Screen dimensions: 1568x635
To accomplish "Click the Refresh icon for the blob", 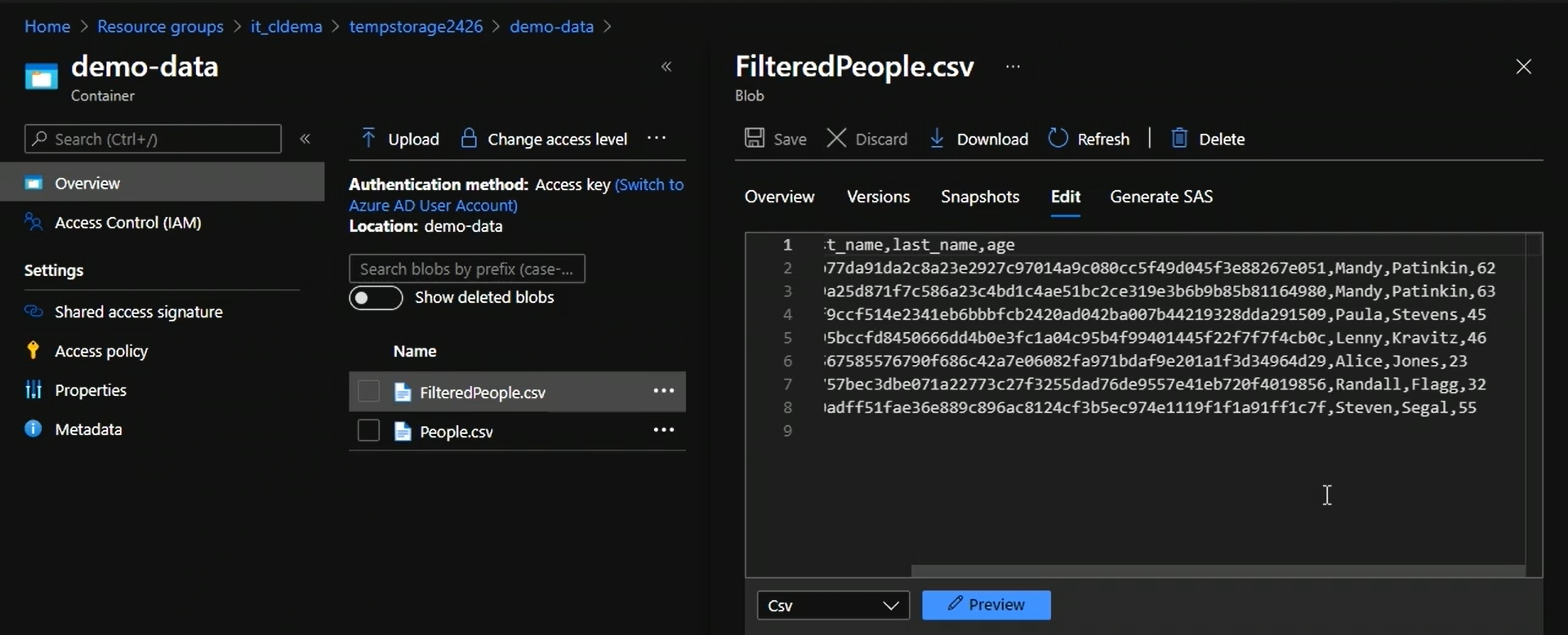I will [1058, 138].
